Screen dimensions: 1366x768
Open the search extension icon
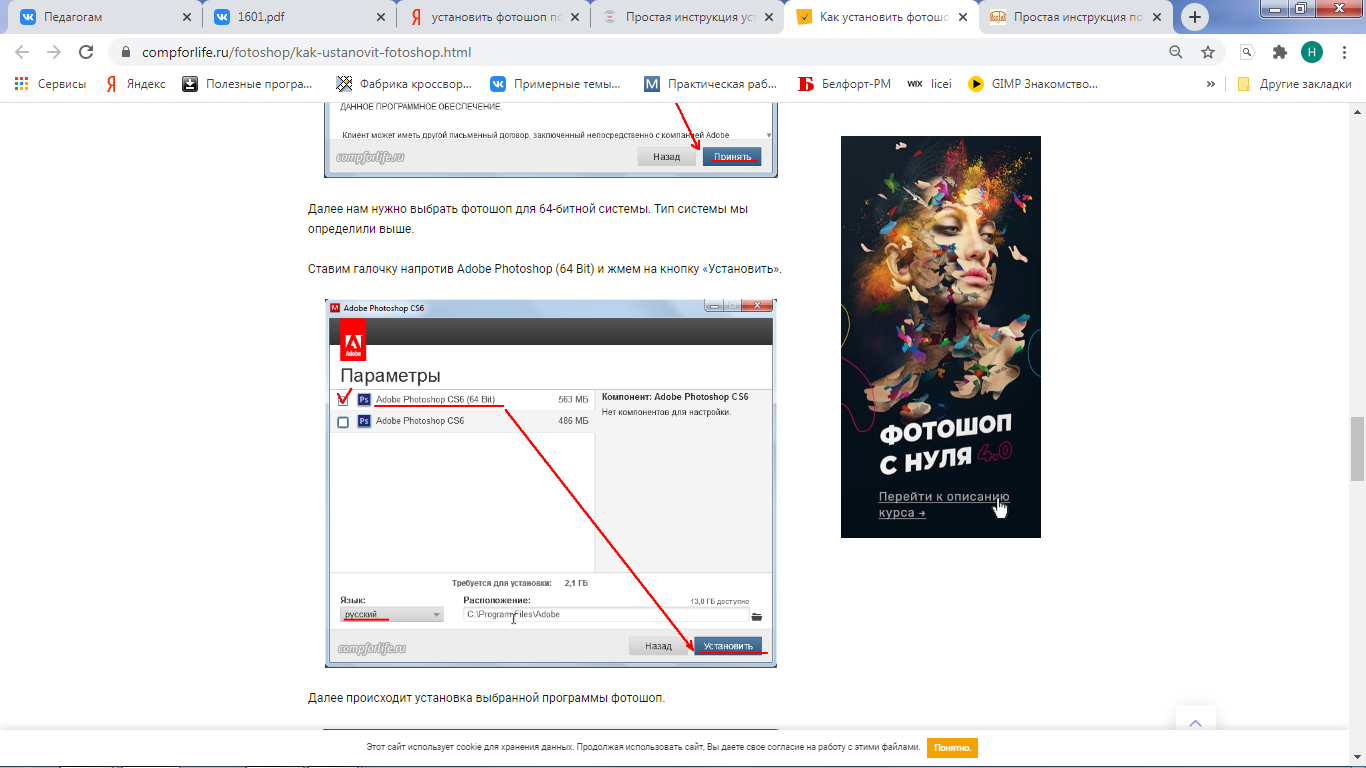point(1247,52)
